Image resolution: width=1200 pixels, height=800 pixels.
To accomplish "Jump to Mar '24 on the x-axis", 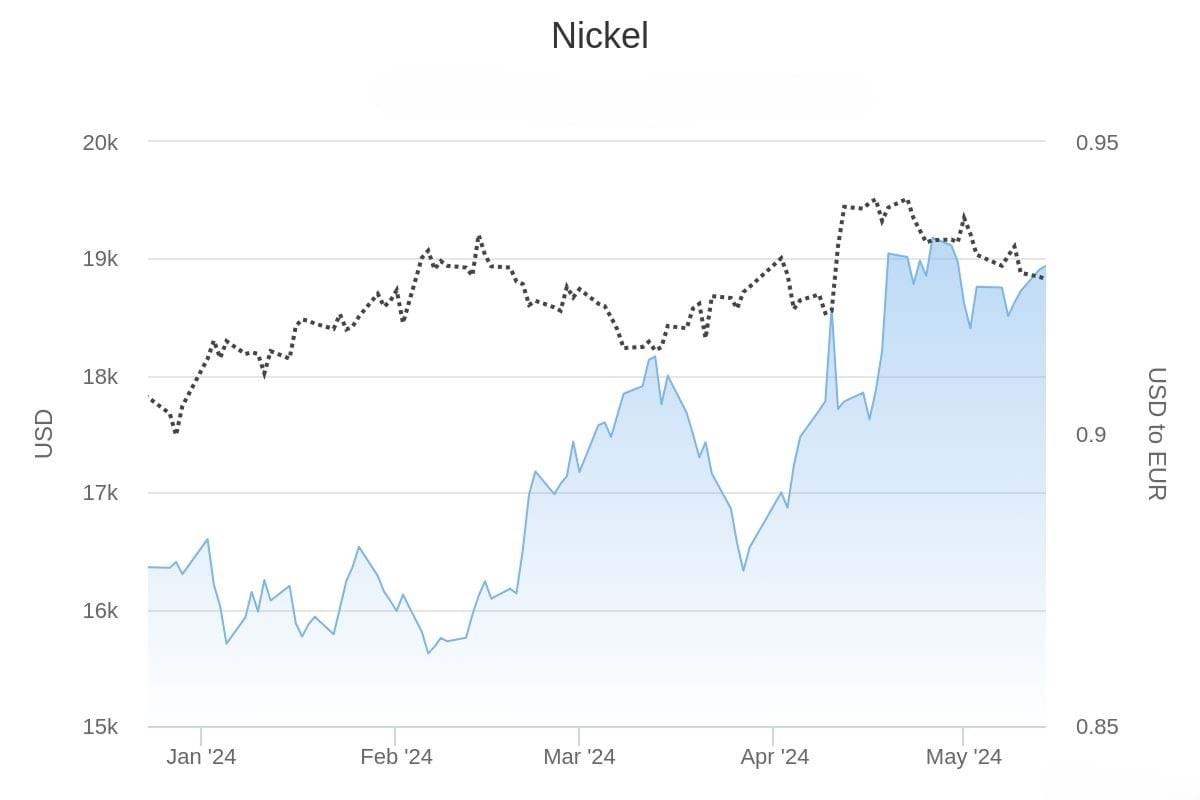I will pyautogui.click(x=579, y=757).
